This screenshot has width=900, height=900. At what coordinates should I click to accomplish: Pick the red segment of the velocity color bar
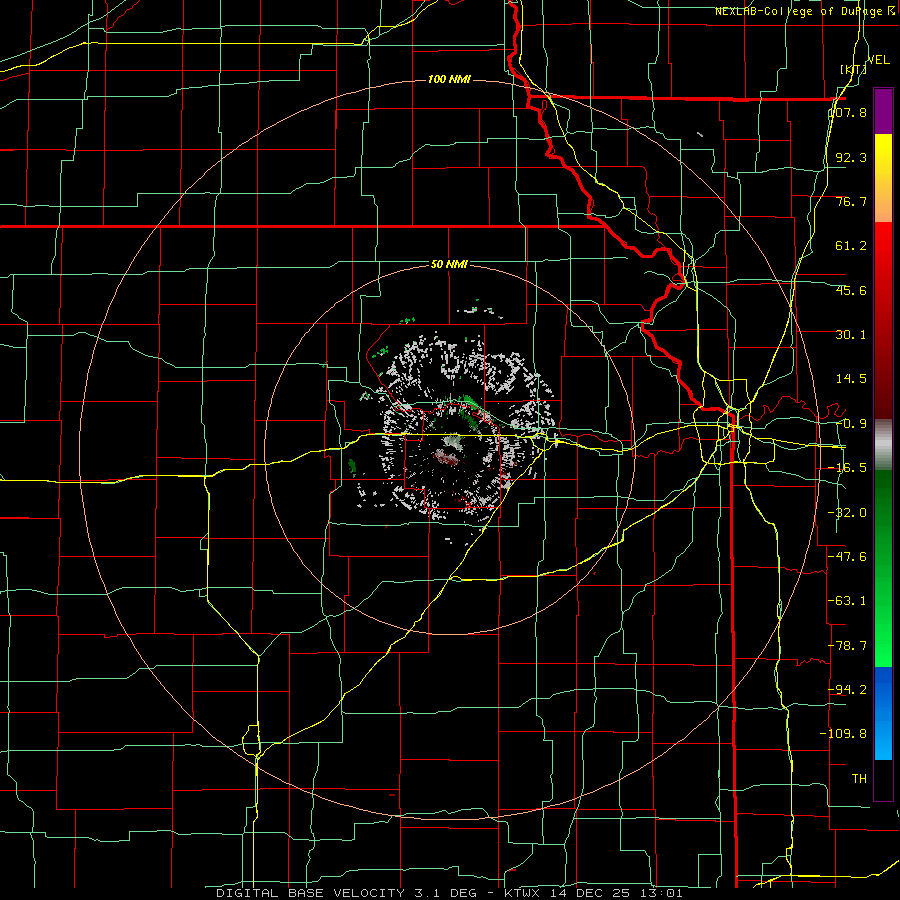[883, 320]
